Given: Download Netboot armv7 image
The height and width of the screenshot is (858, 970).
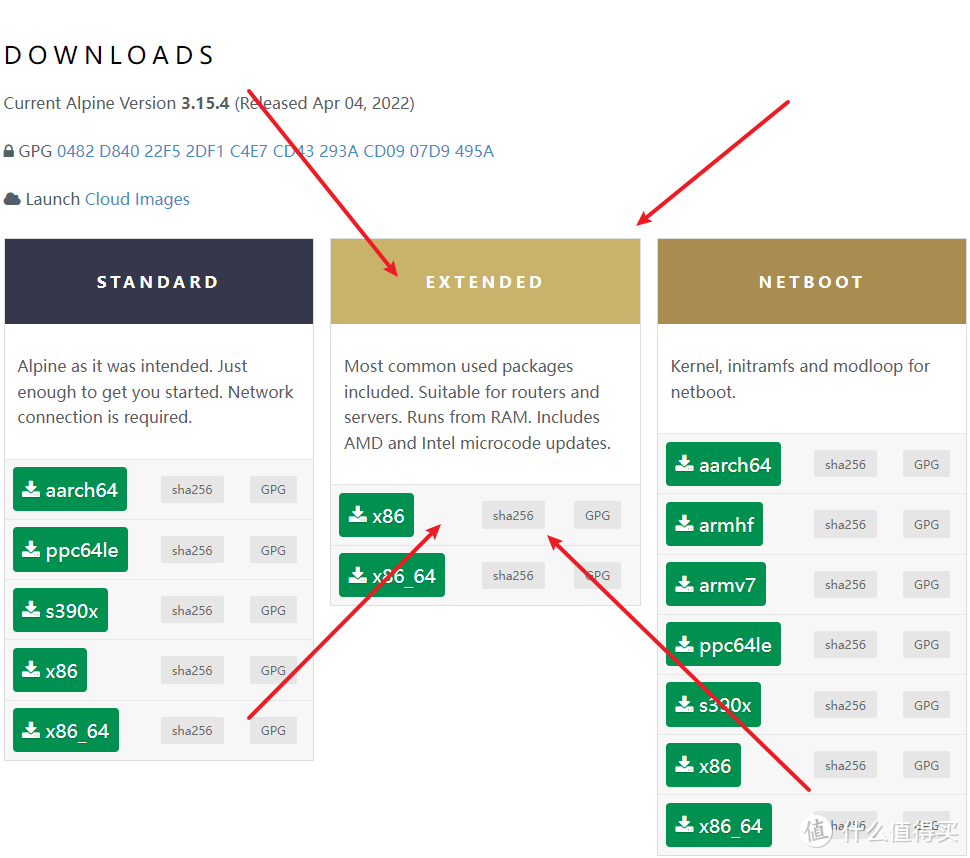Looking at the screenshot, I should [x=715, y=584].
